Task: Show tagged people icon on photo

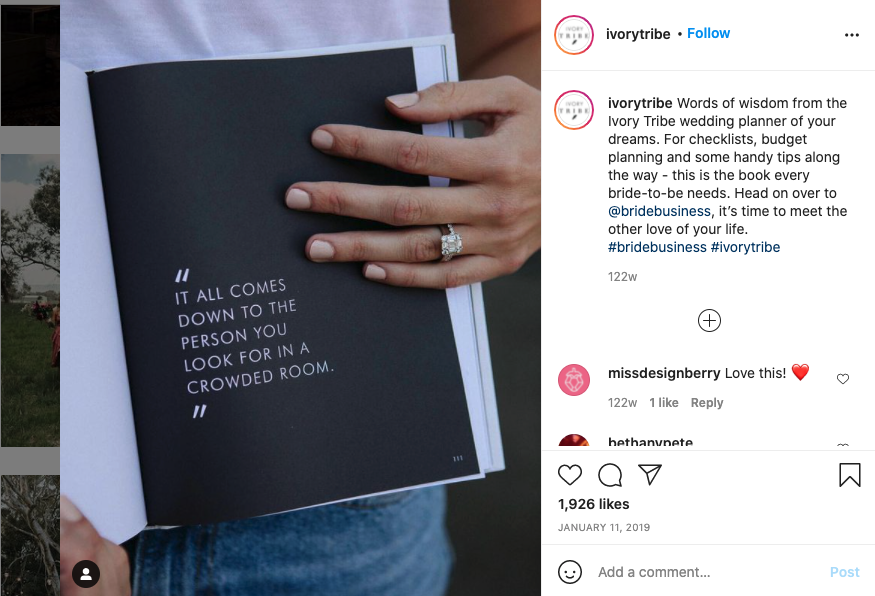Action: point(86,574)
